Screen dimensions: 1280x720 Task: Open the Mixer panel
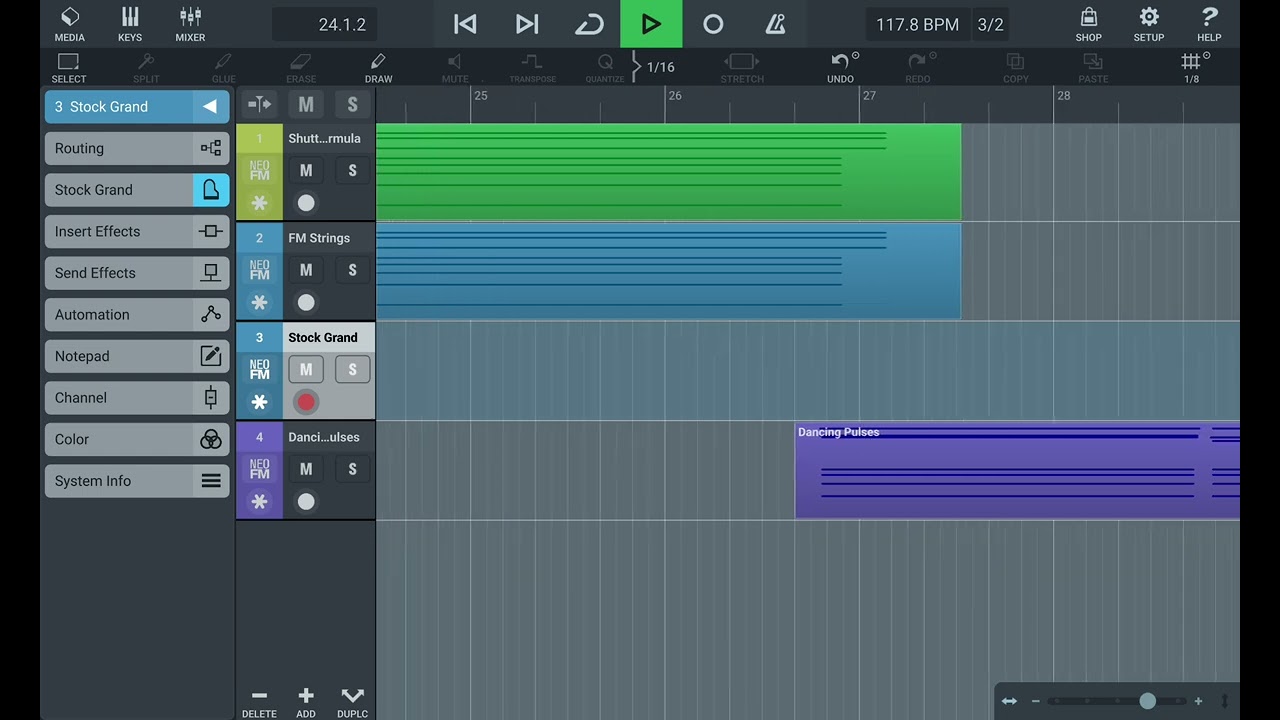190,24
